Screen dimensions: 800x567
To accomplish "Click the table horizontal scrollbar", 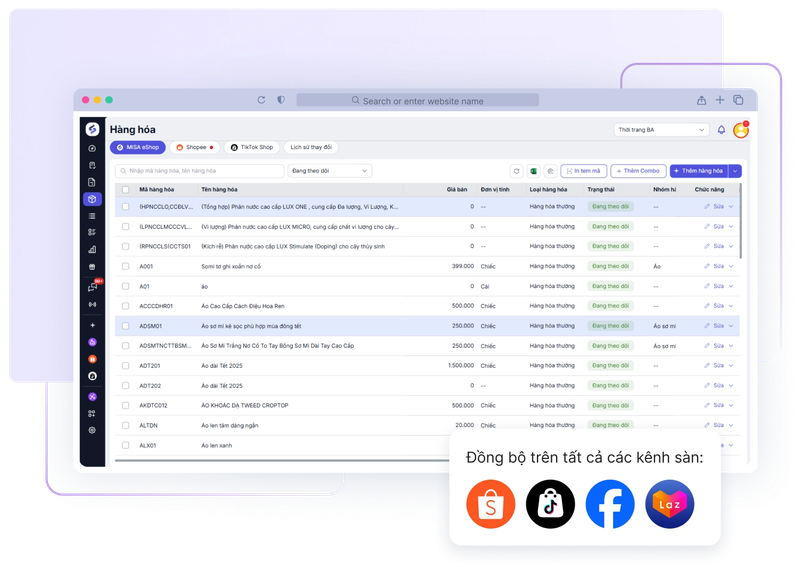I will click(x=282, y=460).
